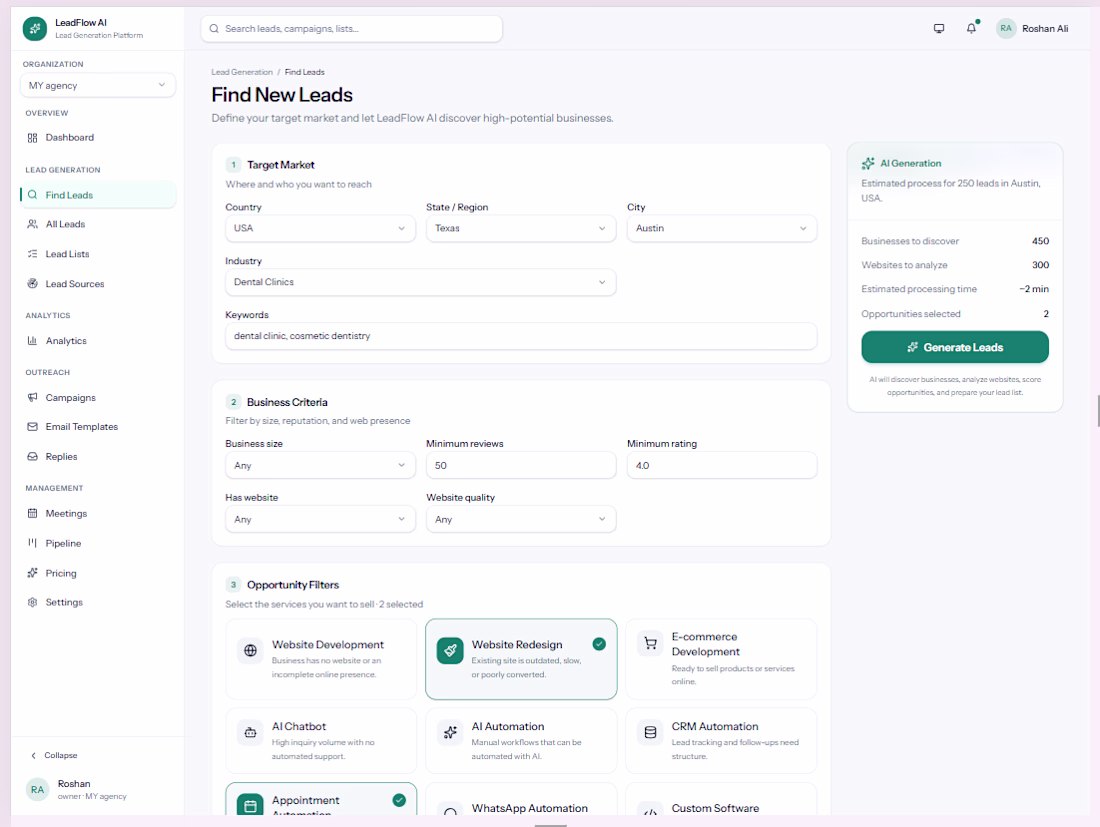Image resolution: width=1100 pixels, height=827 pixels.
Task: Open the Country dropdown showing USA
Action: [x=320, y=229]
